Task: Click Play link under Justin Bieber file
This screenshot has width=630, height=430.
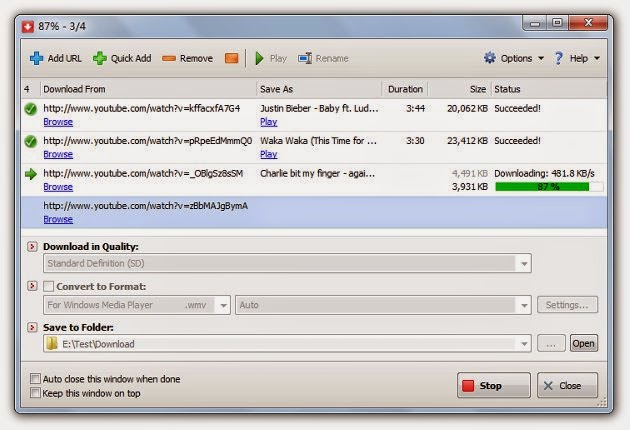Action: coord(269,122)
